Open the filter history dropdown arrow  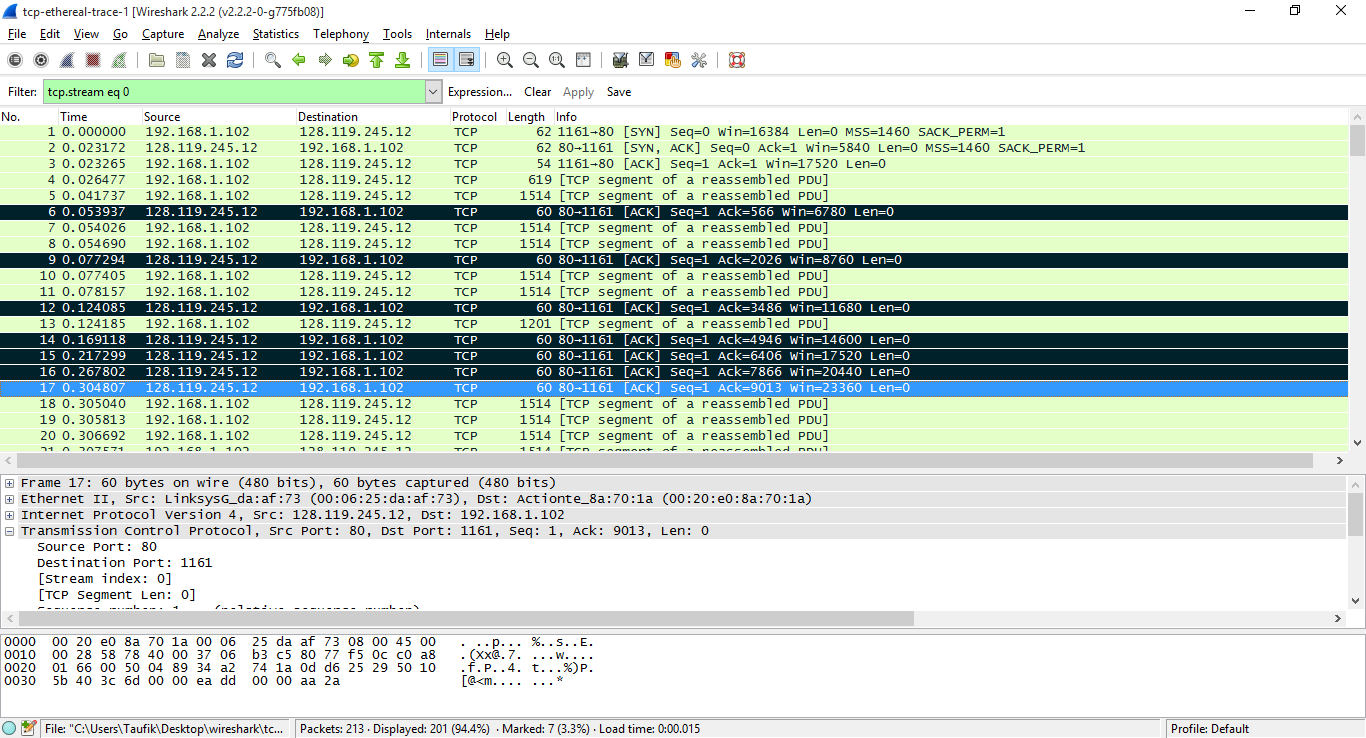433,92
